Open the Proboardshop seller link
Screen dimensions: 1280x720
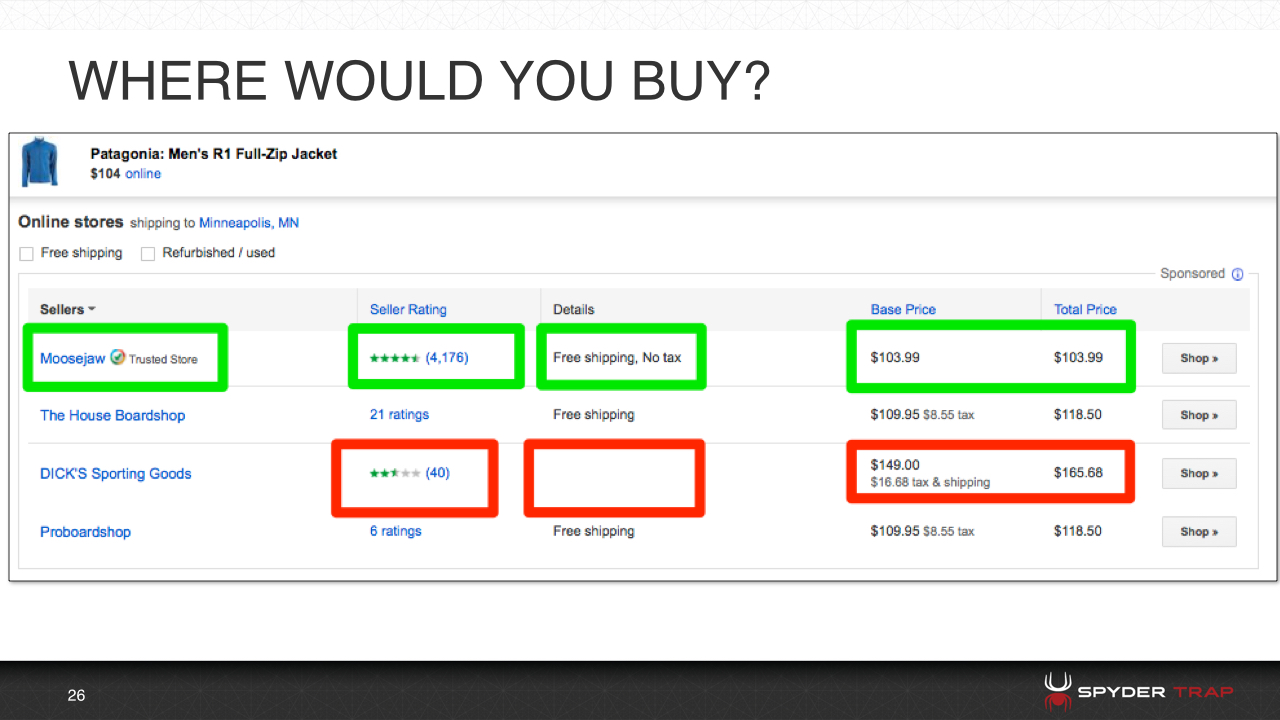(85, 531)
